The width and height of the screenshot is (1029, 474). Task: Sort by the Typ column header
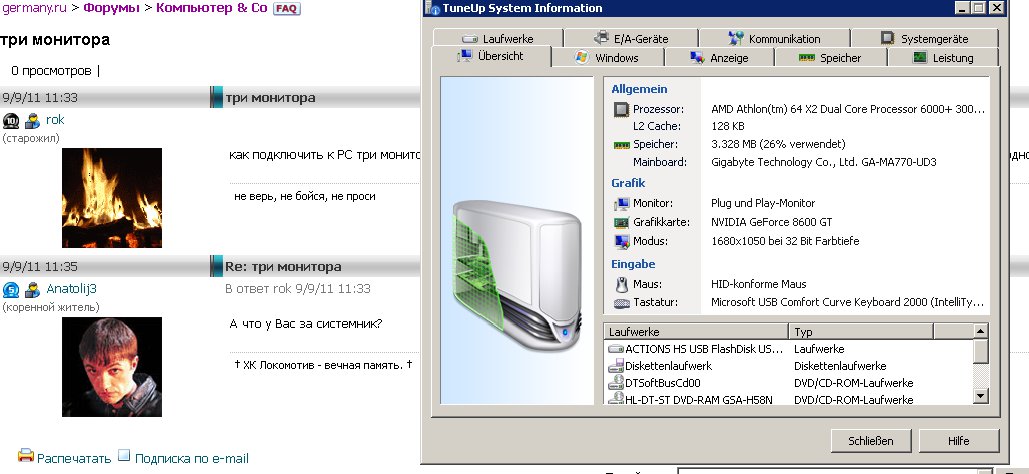[x=860, y=332]
